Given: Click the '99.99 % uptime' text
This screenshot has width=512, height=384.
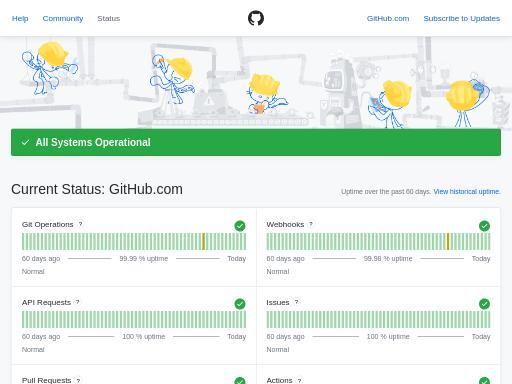Looking at the screenshot, I should point(144,259).
